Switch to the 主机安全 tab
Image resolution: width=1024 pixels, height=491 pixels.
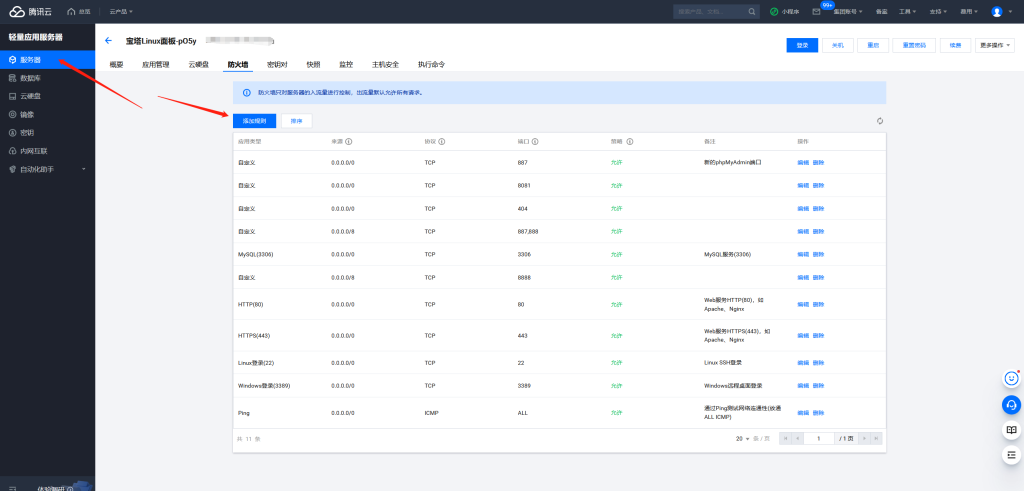[x=385, y=64]
